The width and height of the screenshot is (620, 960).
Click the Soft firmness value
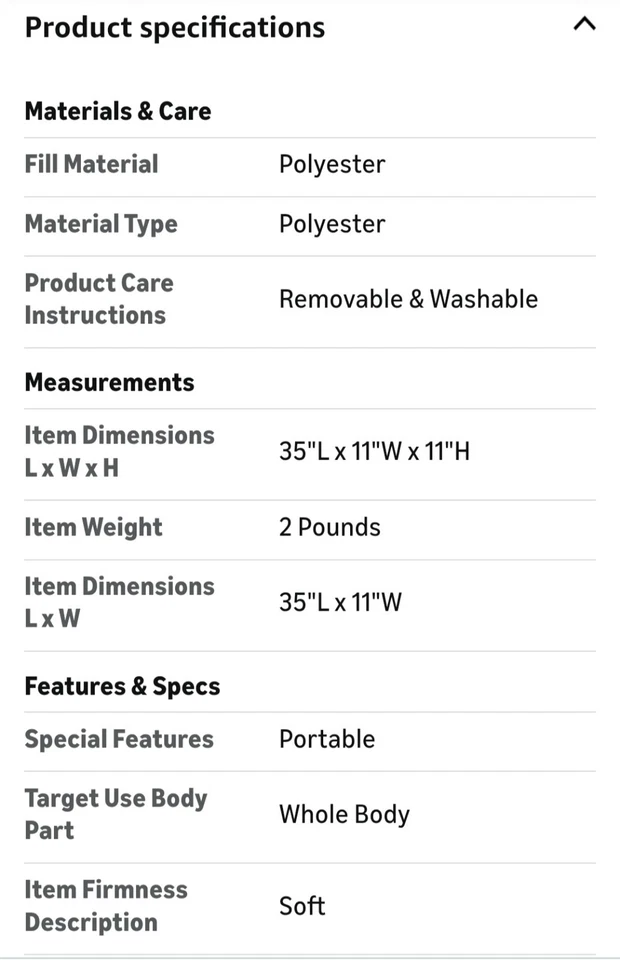click(302, 906)
